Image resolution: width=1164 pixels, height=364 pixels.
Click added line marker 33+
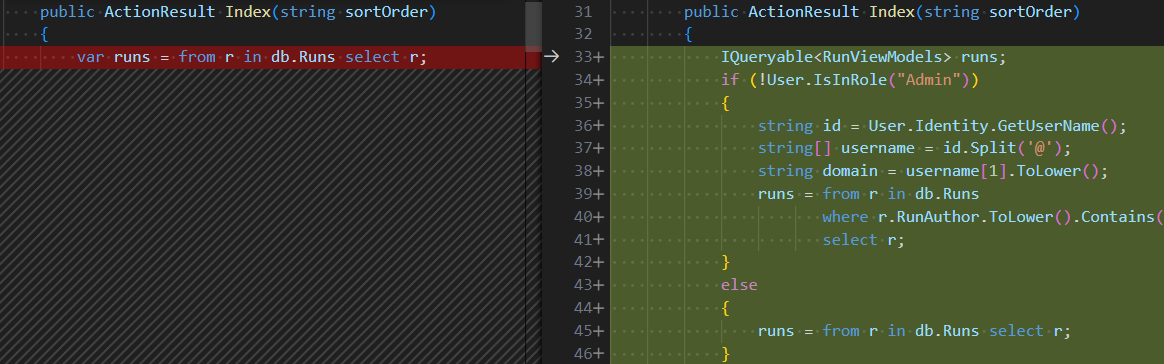coord(589,57)
